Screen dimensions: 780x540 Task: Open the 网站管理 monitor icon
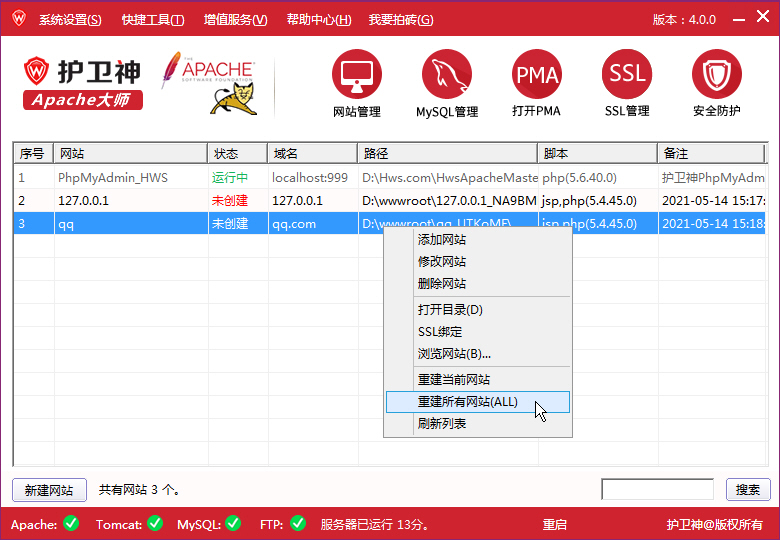[x=356, y=75]
